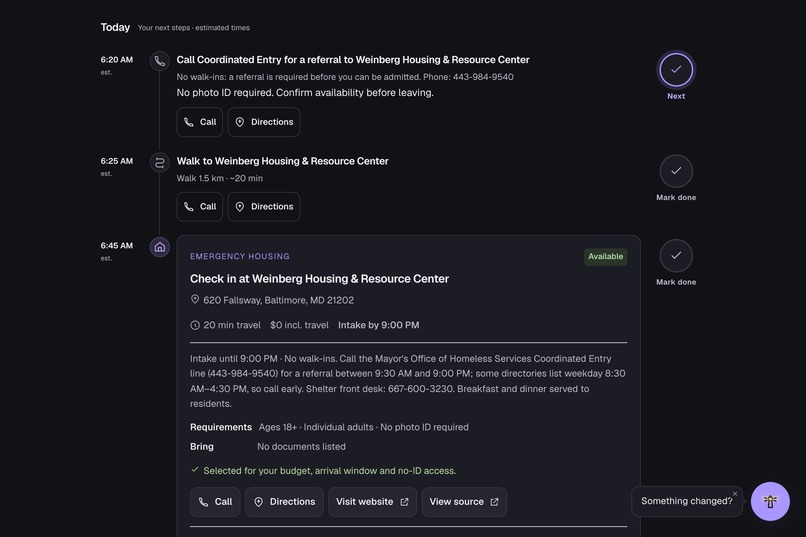This screenshot has height=537, width=806.
Task: Get Directions for the Walk to Weinberg step
Action: click(x=264, y=207)
